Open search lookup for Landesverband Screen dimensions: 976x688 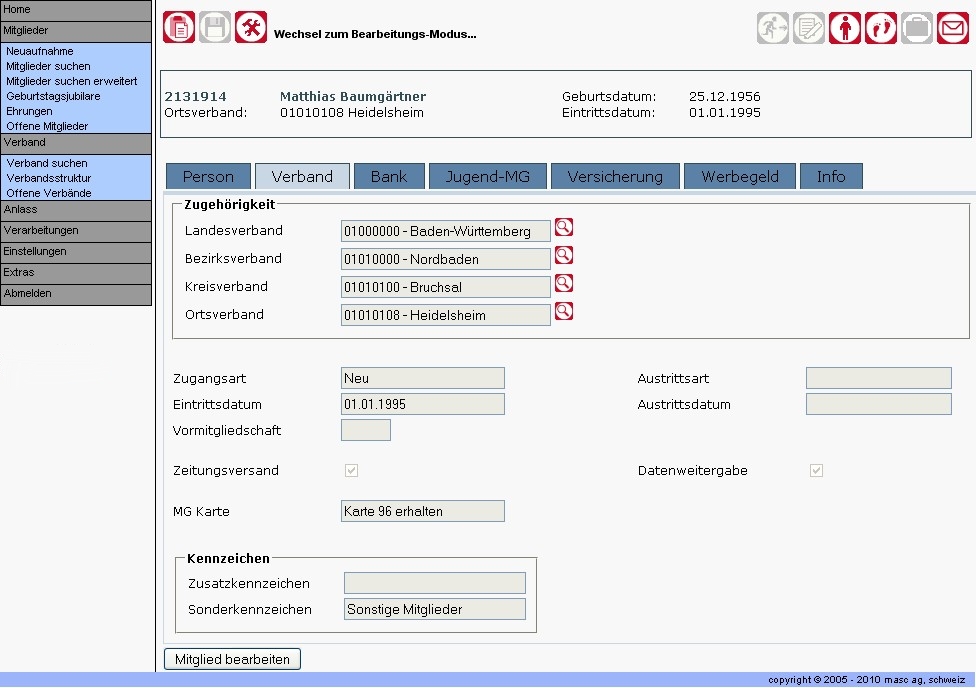564,228
